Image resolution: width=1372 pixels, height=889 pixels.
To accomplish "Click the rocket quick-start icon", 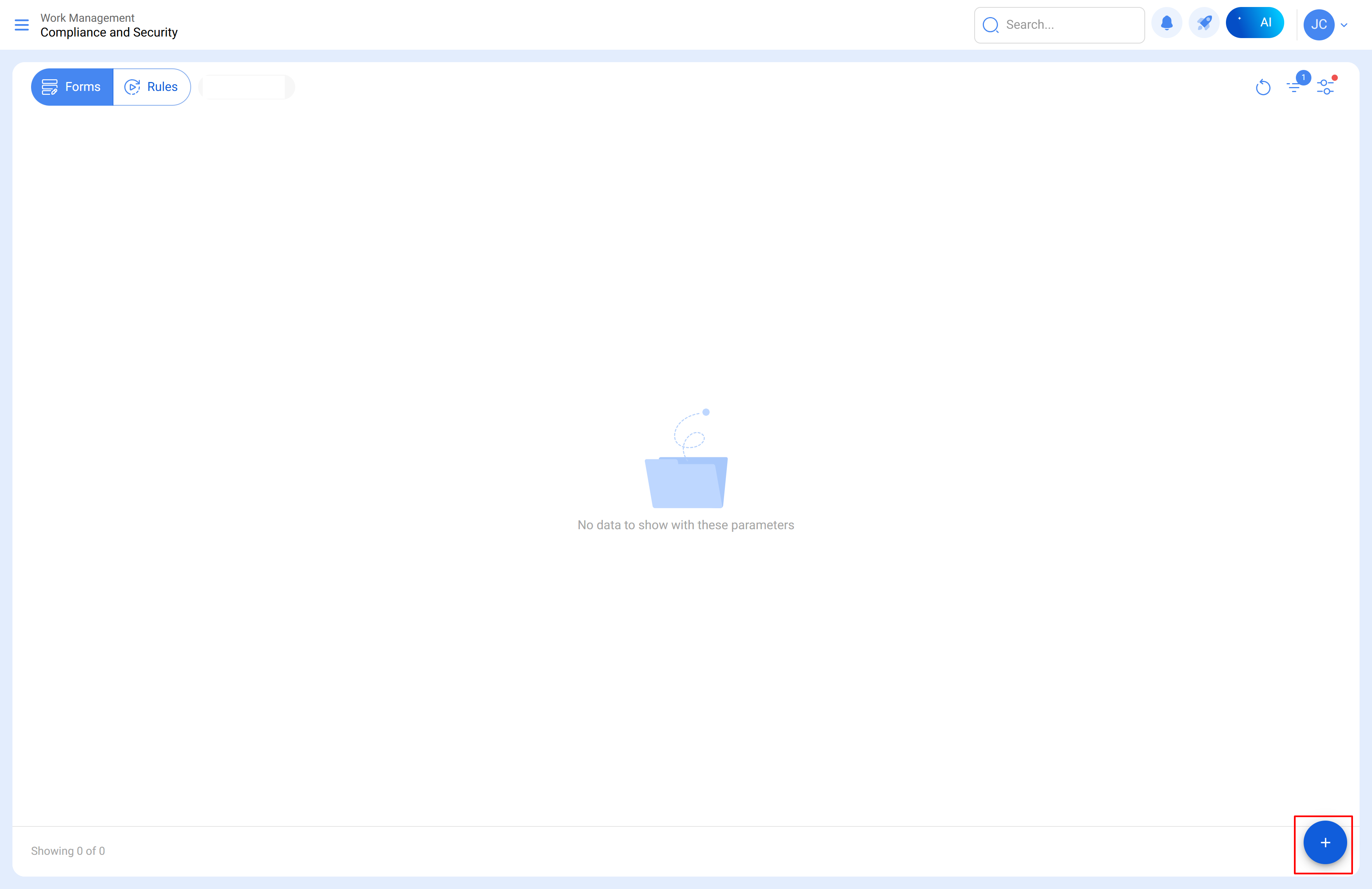I will point(1204,24).
